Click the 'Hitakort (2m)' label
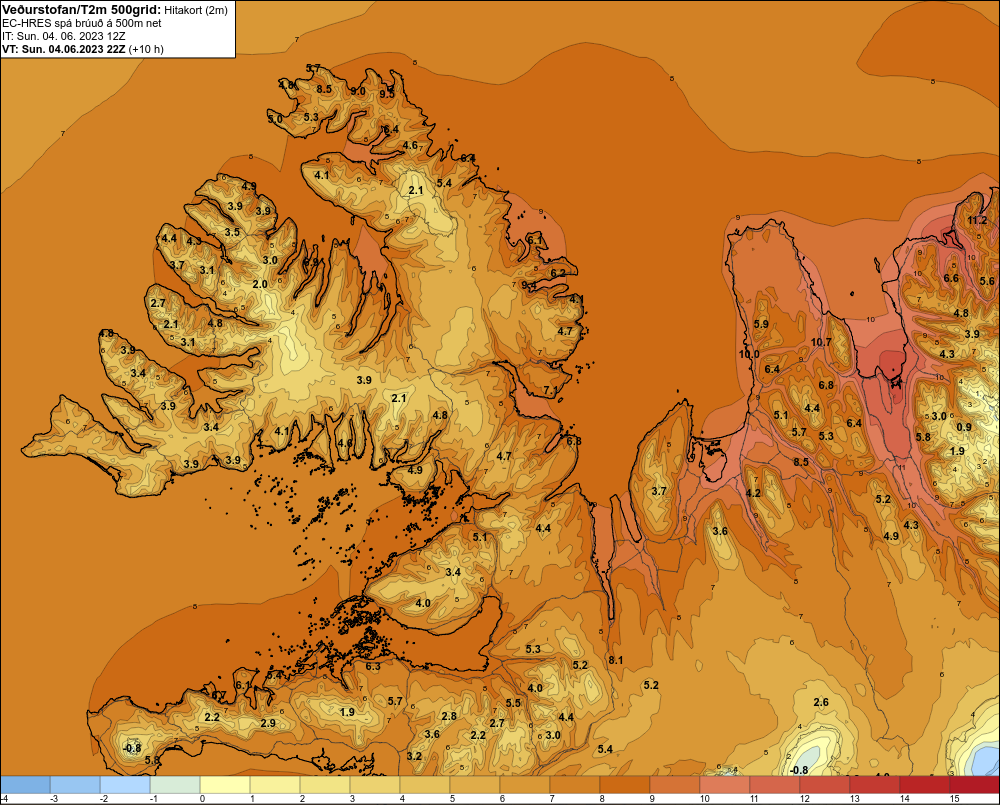Image resolution: width=1000 pixels, height=805 pixels. click(195, 10)
